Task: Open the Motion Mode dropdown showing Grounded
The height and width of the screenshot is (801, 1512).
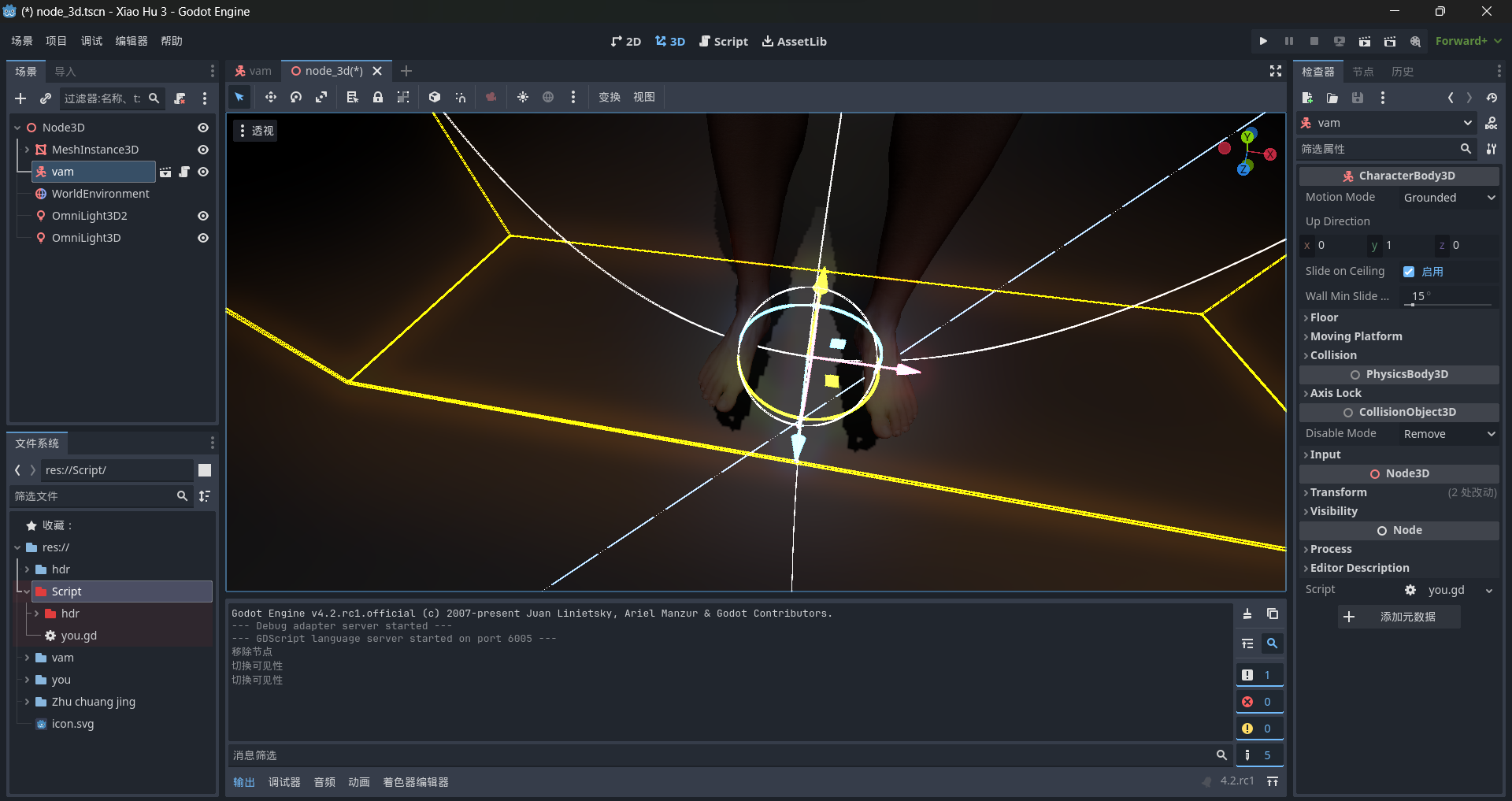Action: tap(1447, 197)
